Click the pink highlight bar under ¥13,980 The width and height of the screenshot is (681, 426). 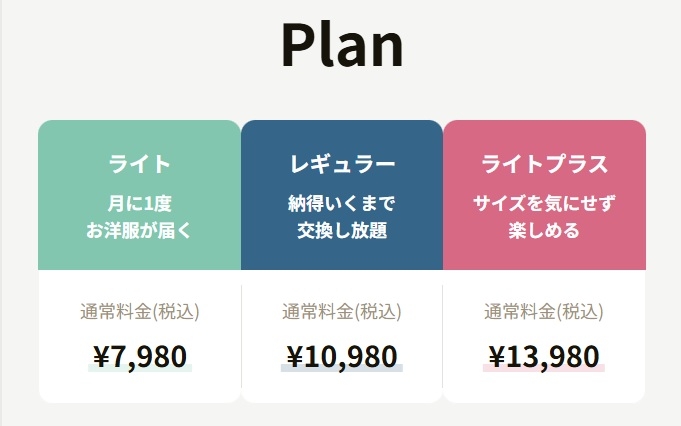coord(544,369)
